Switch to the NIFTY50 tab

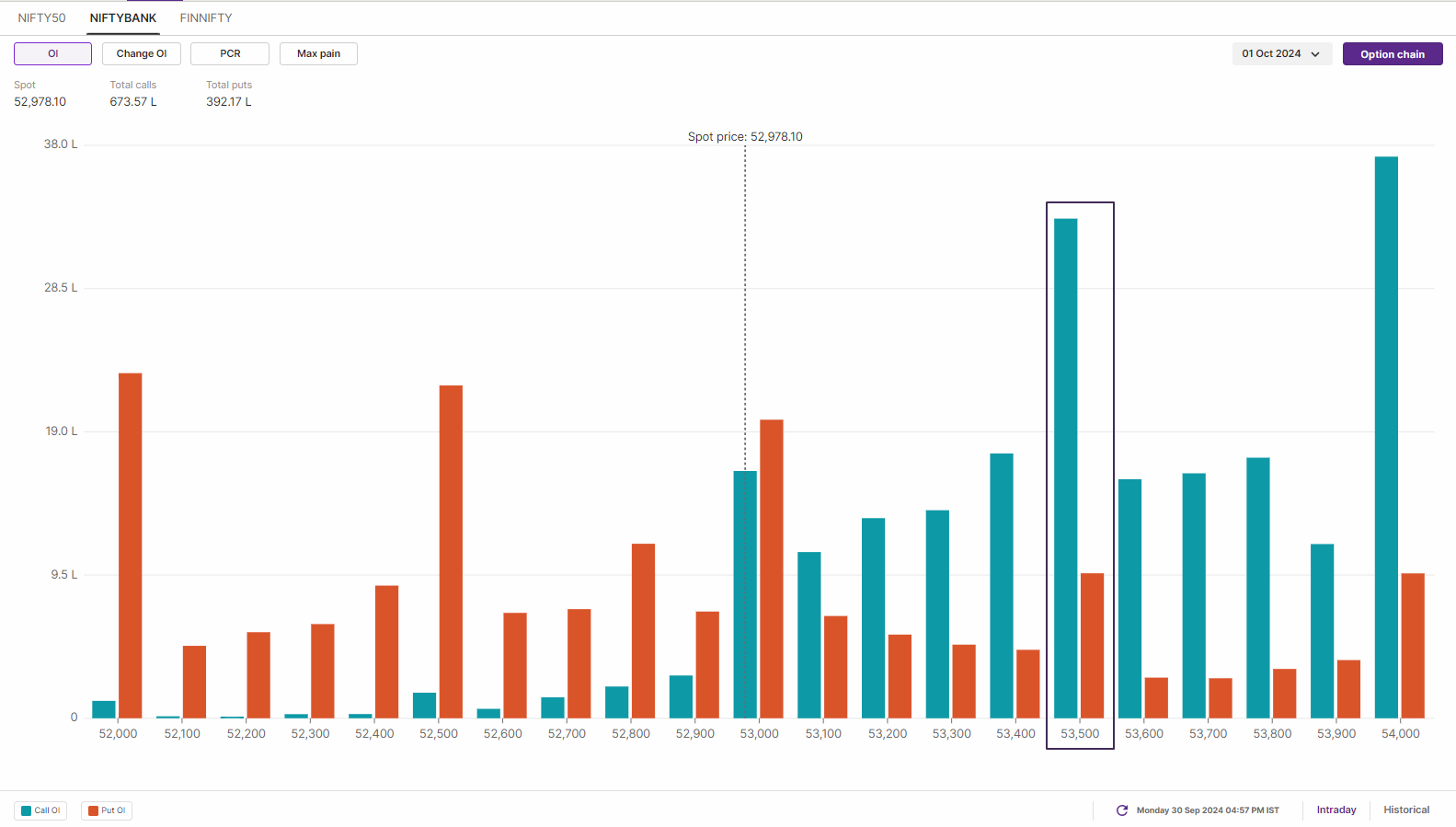click(x=41, y=17)
